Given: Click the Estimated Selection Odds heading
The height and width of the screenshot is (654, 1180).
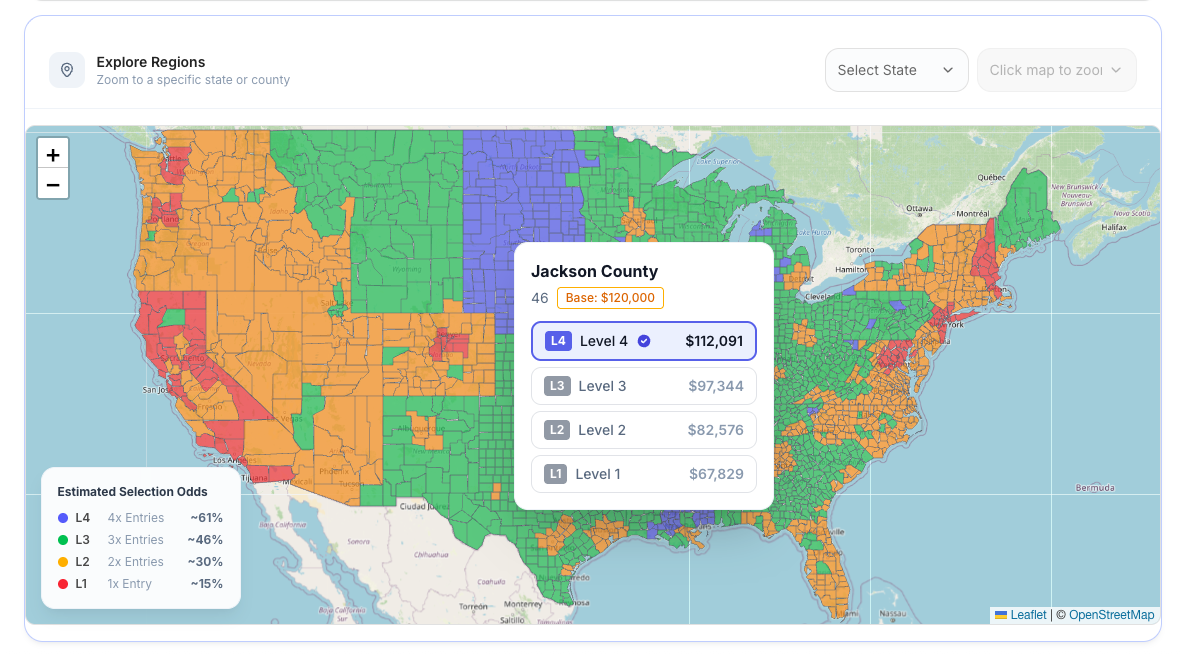Looking at the screenshot, I should coord(132,491).
